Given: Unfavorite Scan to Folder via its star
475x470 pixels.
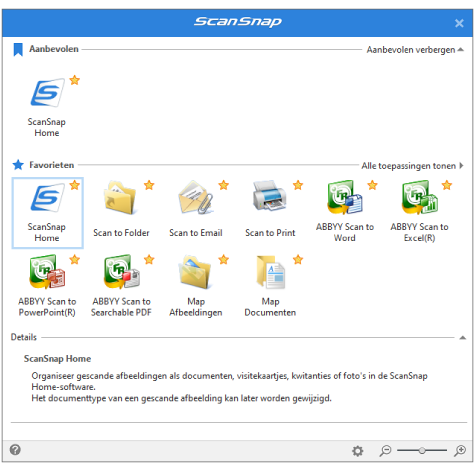Looking at the screenshot, I should [149, 185].
